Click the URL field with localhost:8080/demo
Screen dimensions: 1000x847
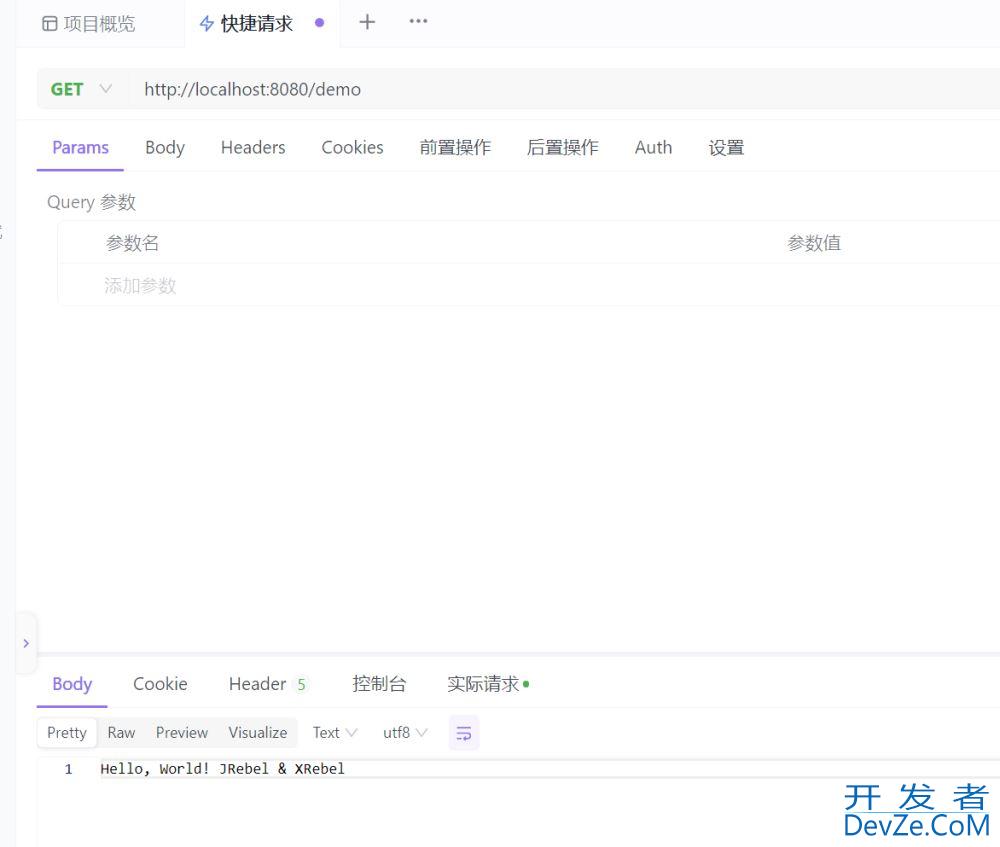pos(564,89)
